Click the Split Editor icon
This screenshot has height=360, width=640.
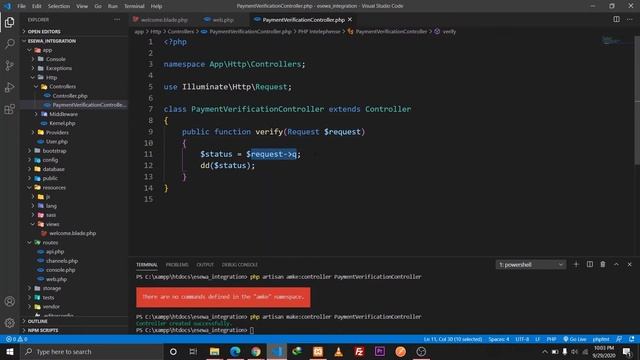pyautogui.click(x=616, y=19)
